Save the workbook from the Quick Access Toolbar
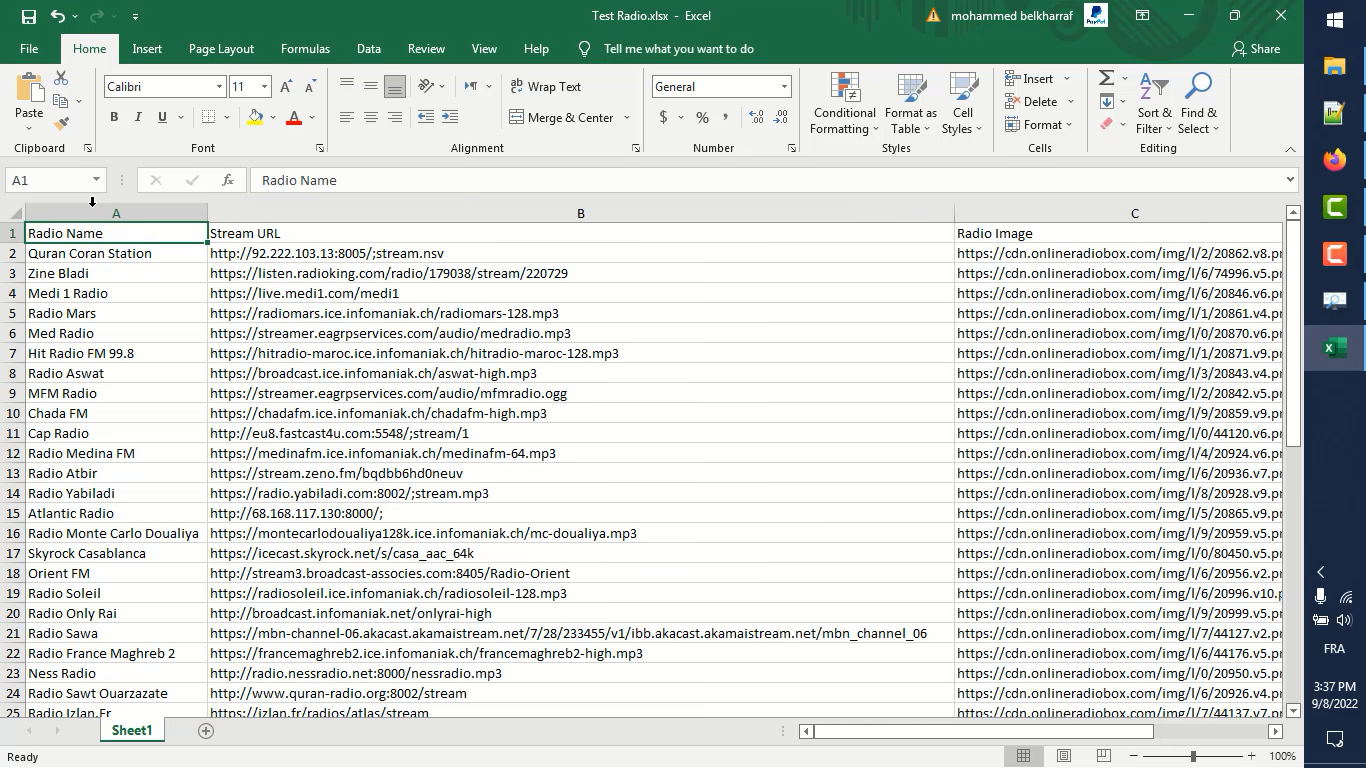 (28, 16)
